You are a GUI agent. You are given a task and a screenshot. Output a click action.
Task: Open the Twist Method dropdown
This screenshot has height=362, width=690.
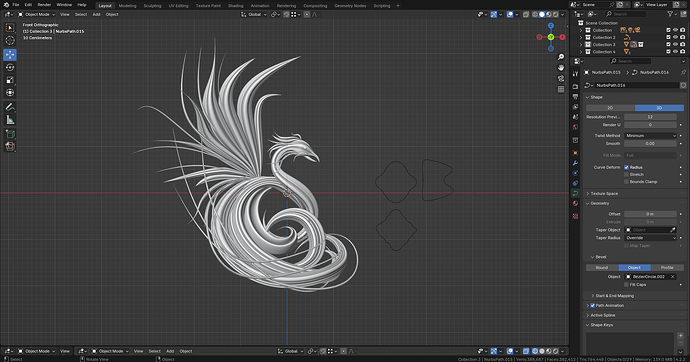[x=650, y=135]
